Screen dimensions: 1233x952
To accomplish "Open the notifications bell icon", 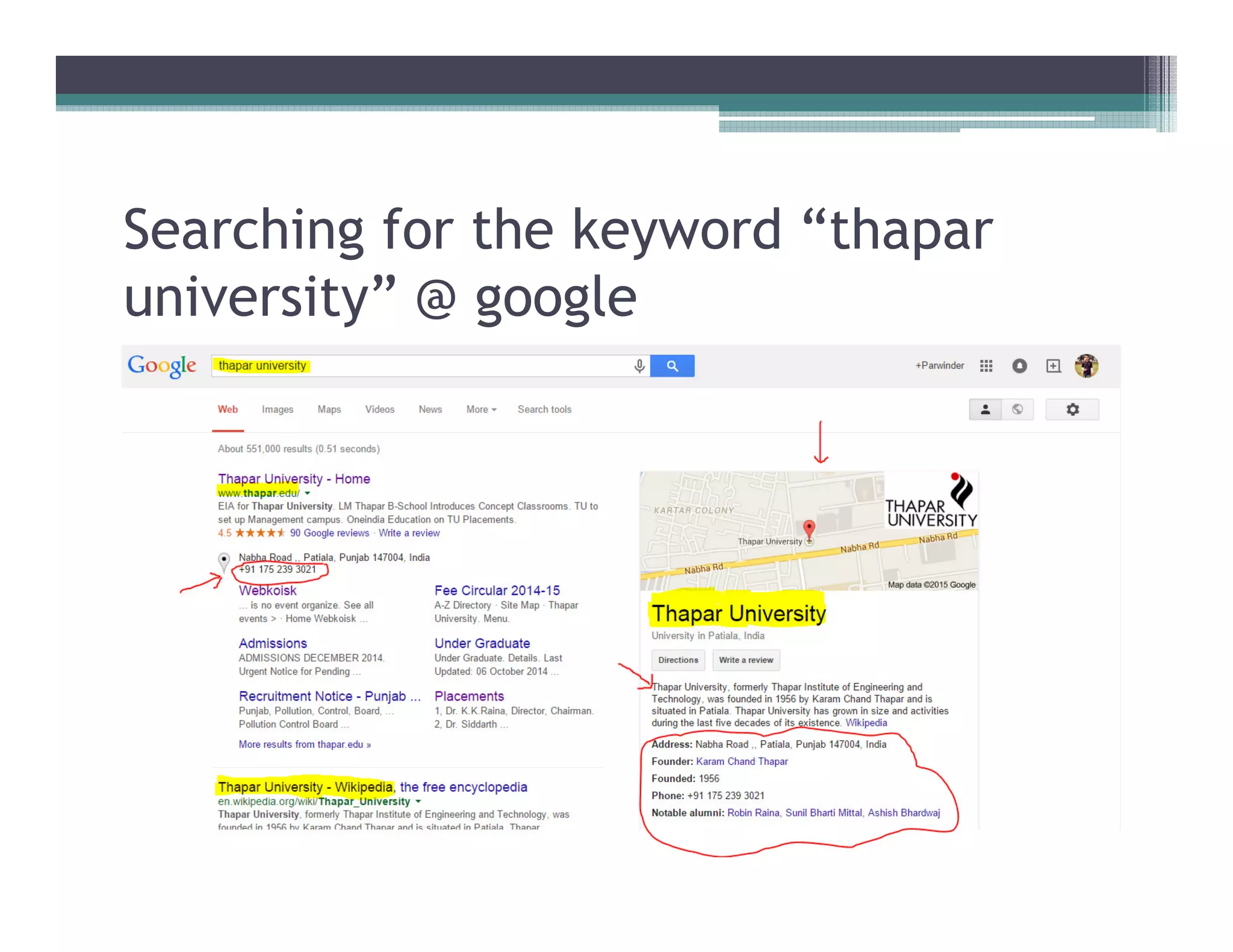I will (x=1019, y=365).
